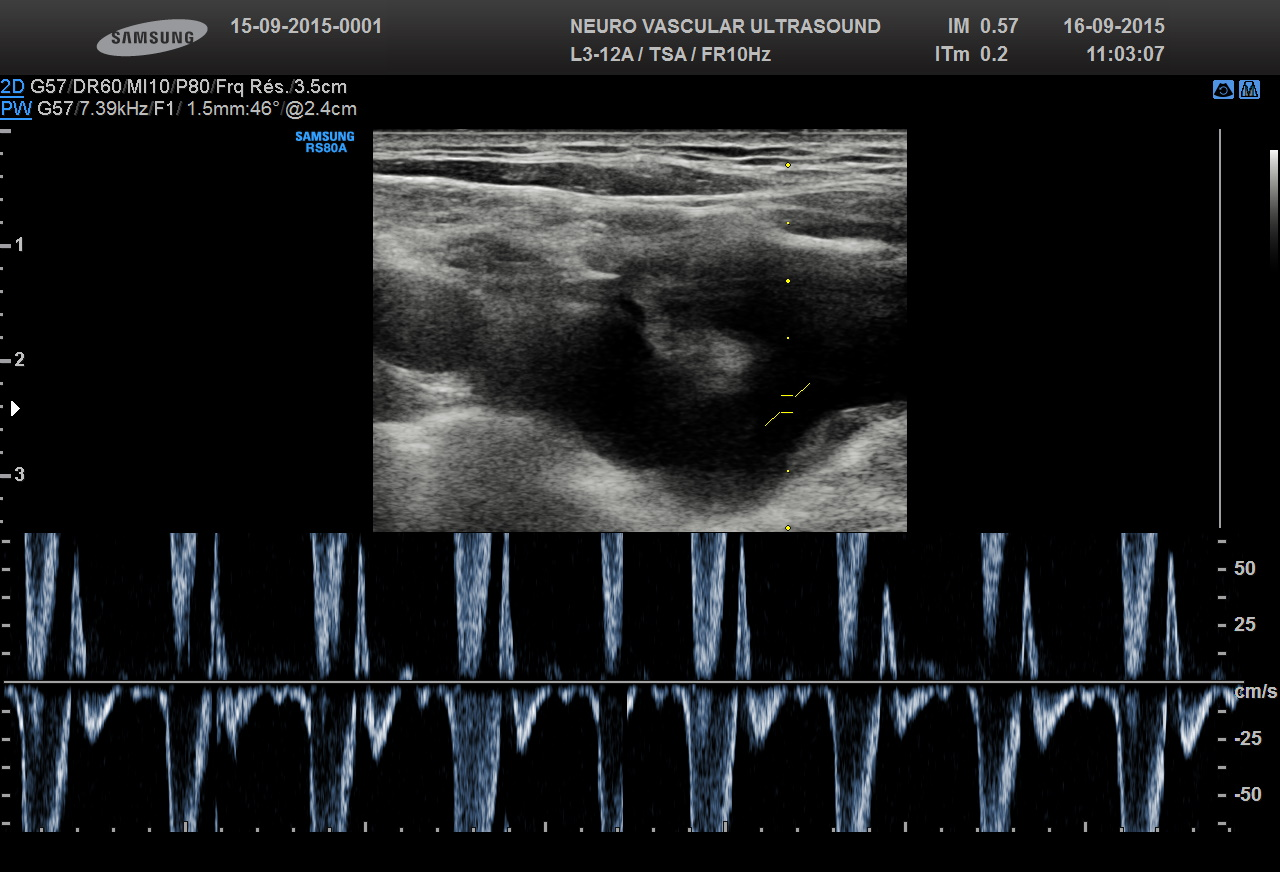1280x872 pixels.
Task: Select the 2D mode label
Action: (x=12, y=87)
